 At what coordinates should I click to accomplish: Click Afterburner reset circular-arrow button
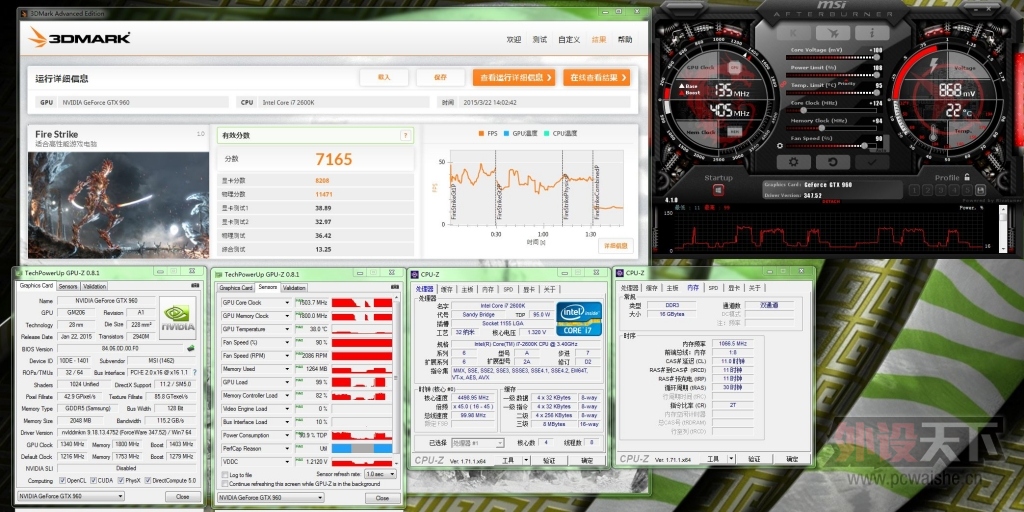[x=833, y=161]
